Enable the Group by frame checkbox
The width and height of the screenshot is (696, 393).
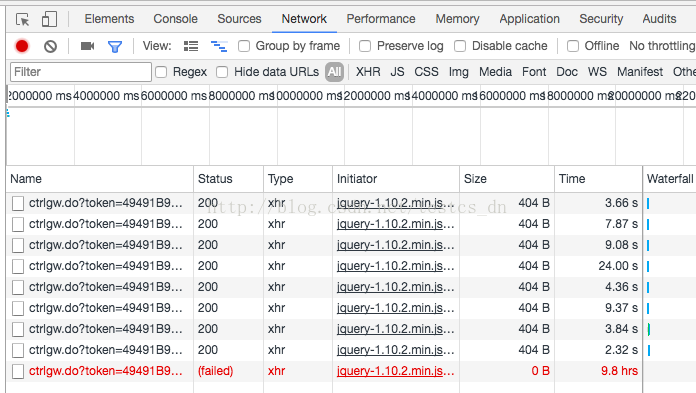click(x=244, y=46)
